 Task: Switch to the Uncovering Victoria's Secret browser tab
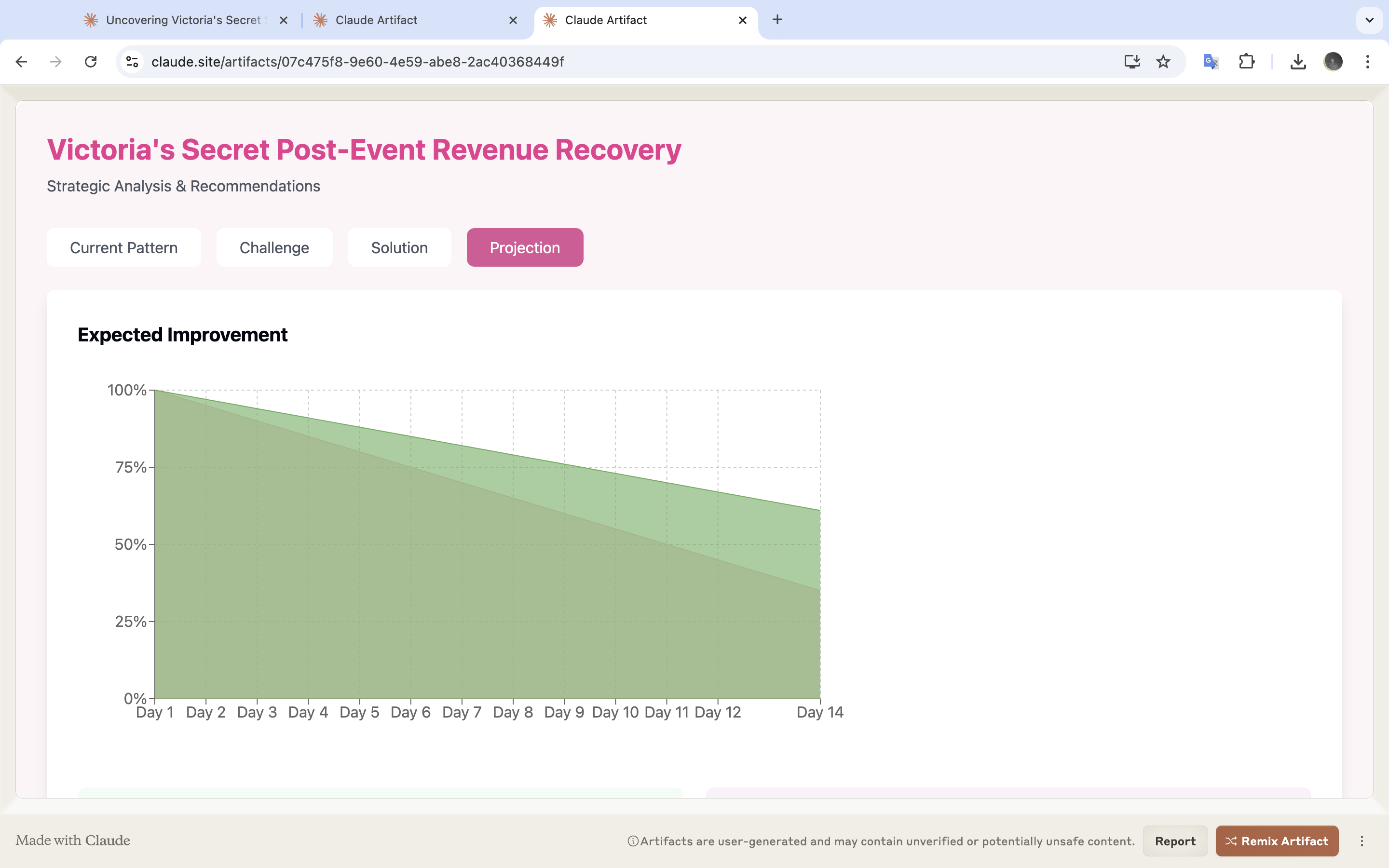pos(182,20)
